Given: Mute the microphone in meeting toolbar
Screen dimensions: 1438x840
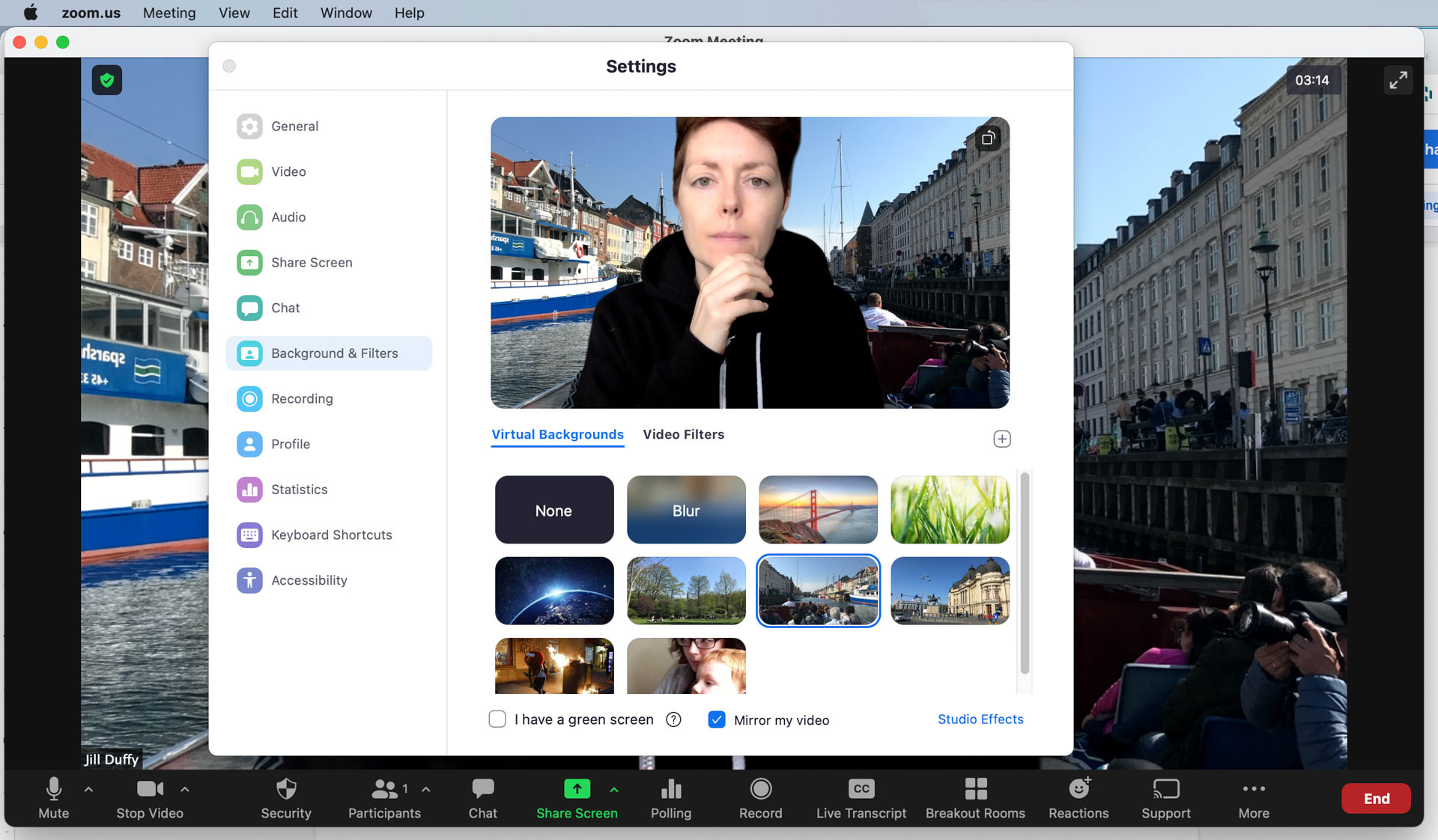Looking at the screenshot, I should pos(54,798).
